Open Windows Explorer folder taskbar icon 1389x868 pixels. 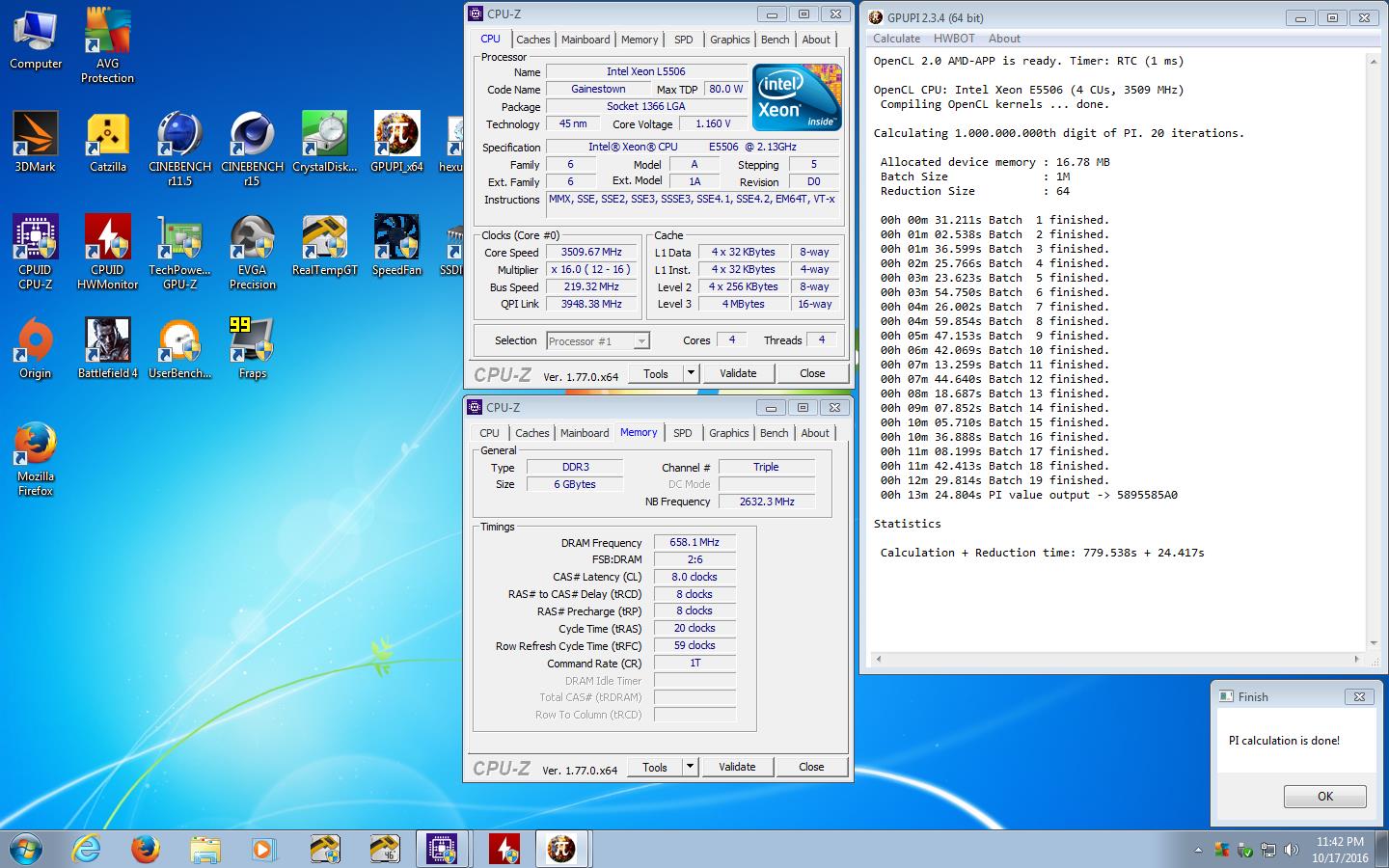click(x=204, y=849)
